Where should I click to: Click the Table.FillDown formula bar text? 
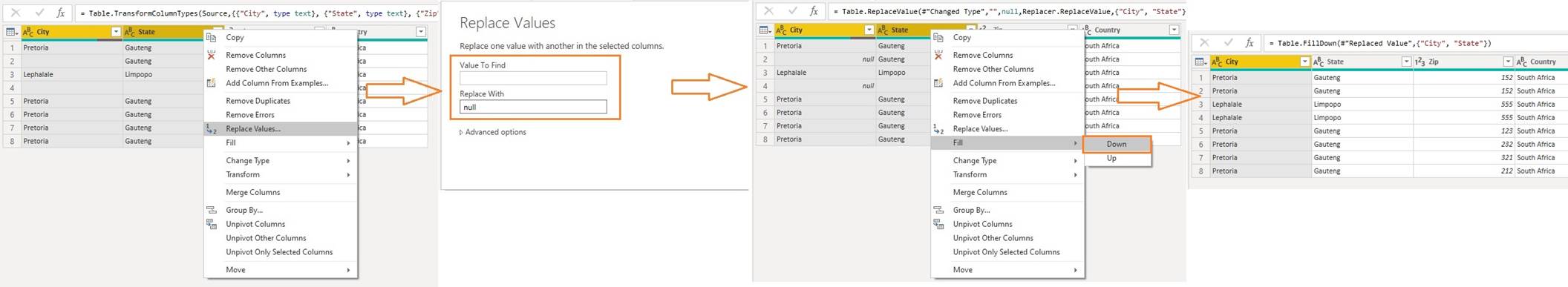point(1380,43)
